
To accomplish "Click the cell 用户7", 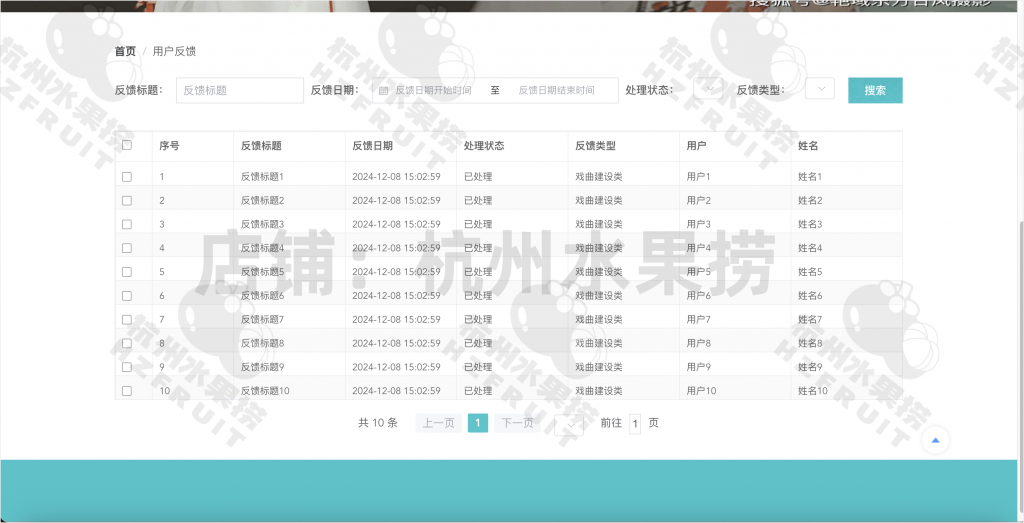I will pos(699,319).
